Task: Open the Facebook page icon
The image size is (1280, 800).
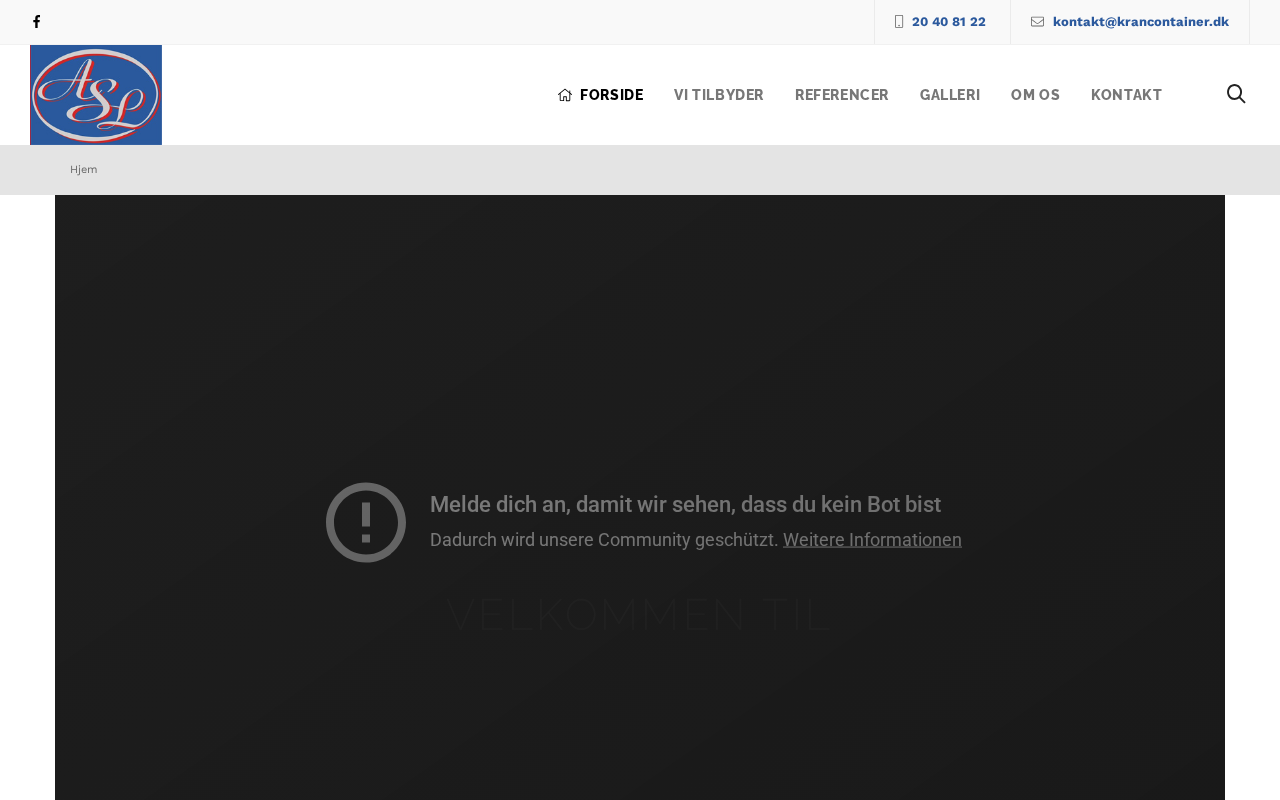Action: coord(37,22)
